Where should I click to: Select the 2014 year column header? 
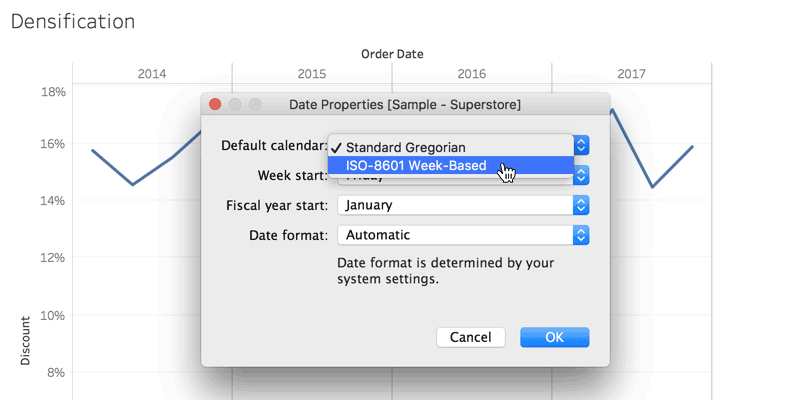pyautogui.click(x=152, y=74)
